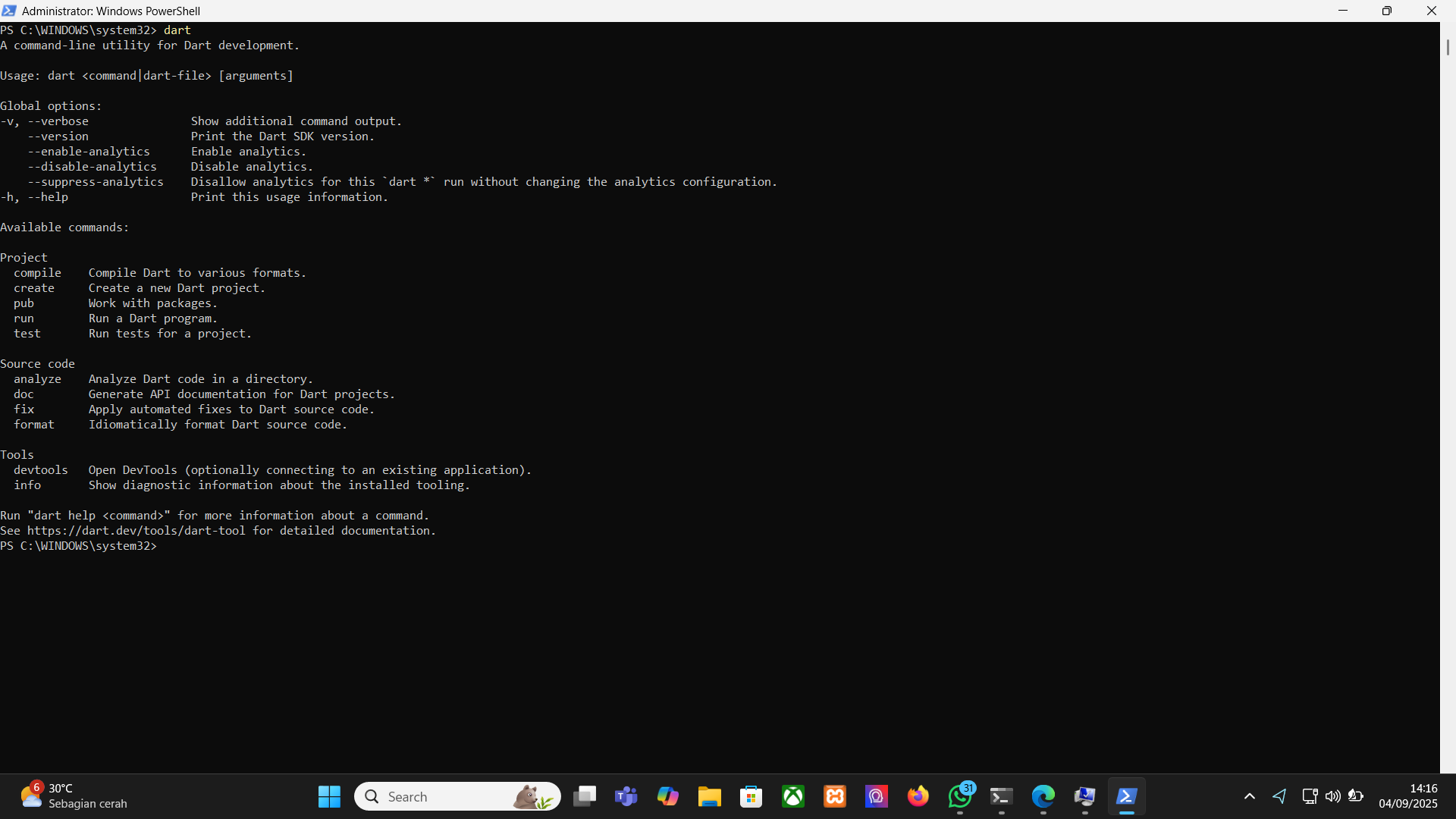Screen dimensions: 1456x819
Task: Click the battery icon in the system tray
Action: coord(1357,796)
